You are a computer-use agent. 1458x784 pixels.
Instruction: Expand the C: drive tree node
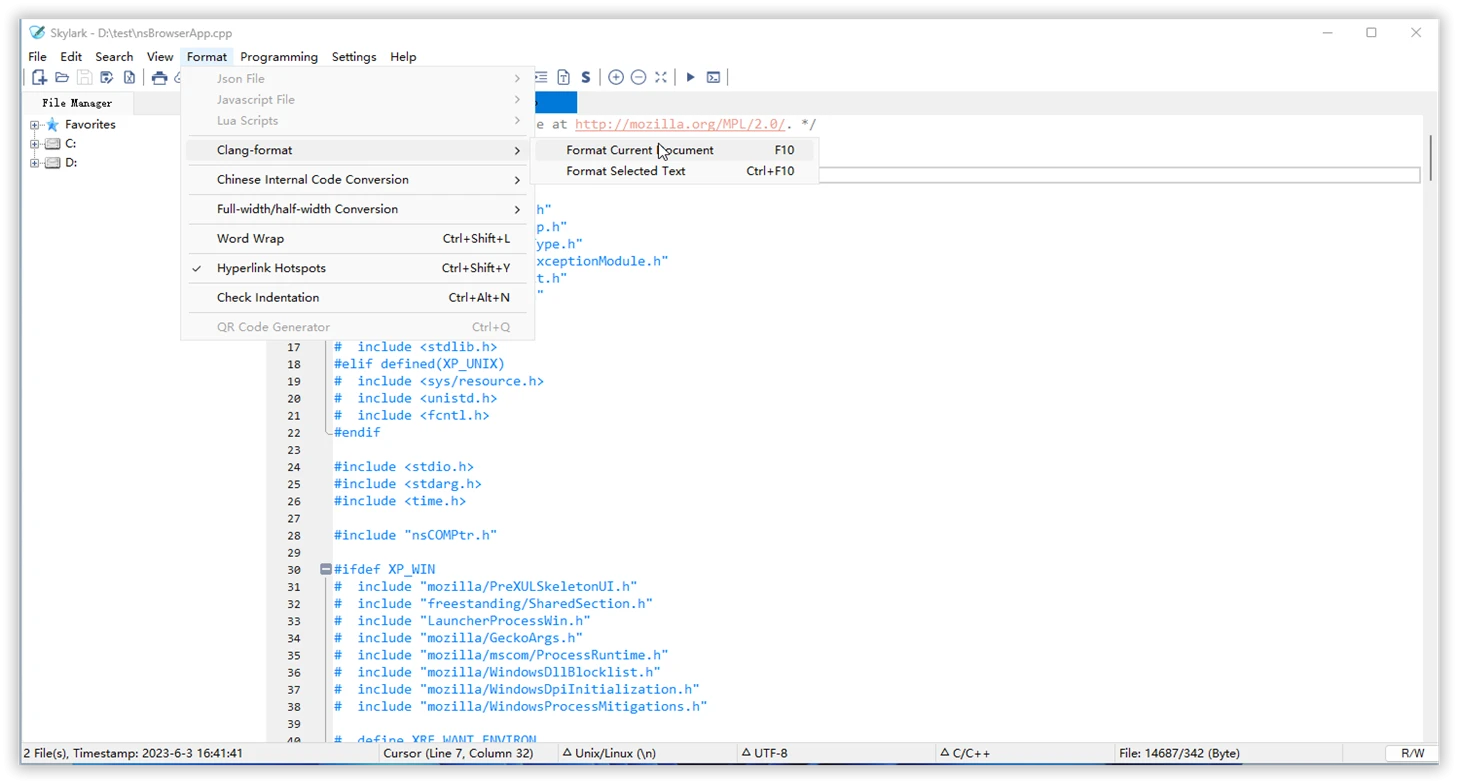click(35, 144)
